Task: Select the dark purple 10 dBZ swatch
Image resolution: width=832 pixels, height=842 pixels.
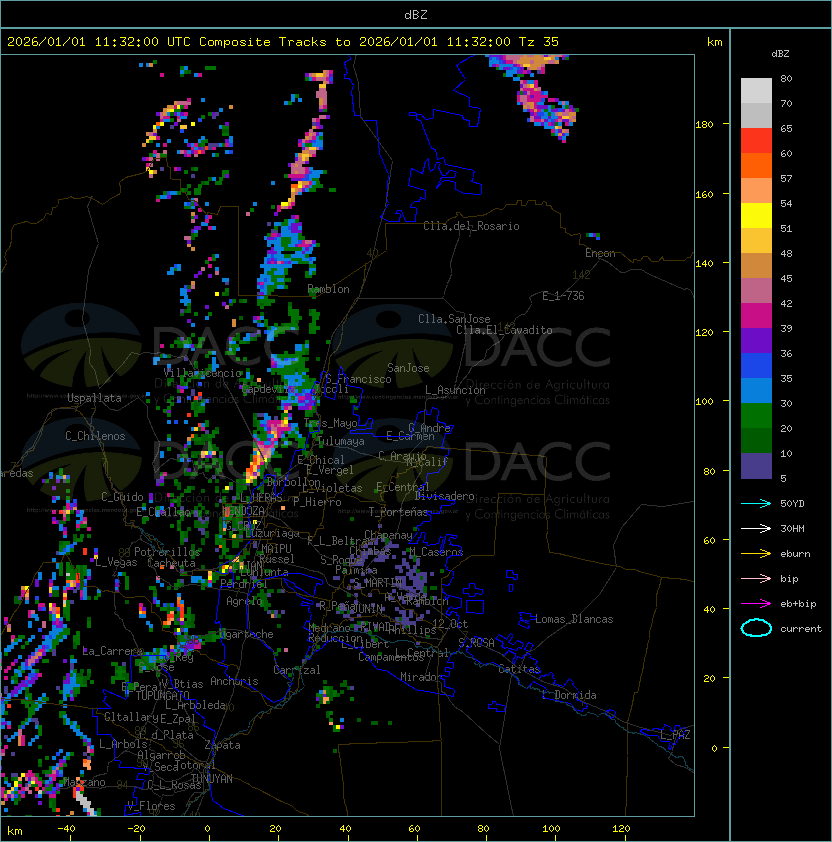Action: (756, 466)
